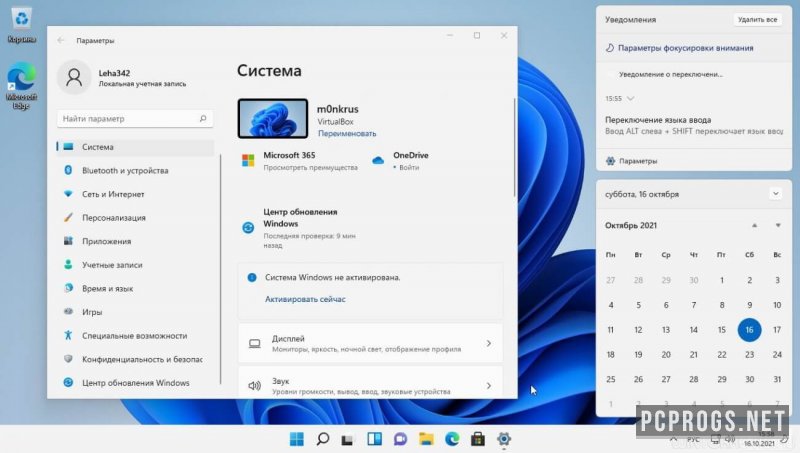Open Сеть и Интернет section
The height and width of the screenshot is (453, 800).
click(135, 194)
